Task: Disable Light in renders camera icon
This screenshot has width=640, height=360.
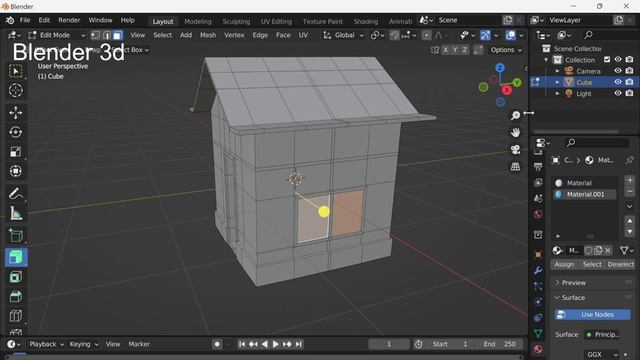Action: point(629,93)
